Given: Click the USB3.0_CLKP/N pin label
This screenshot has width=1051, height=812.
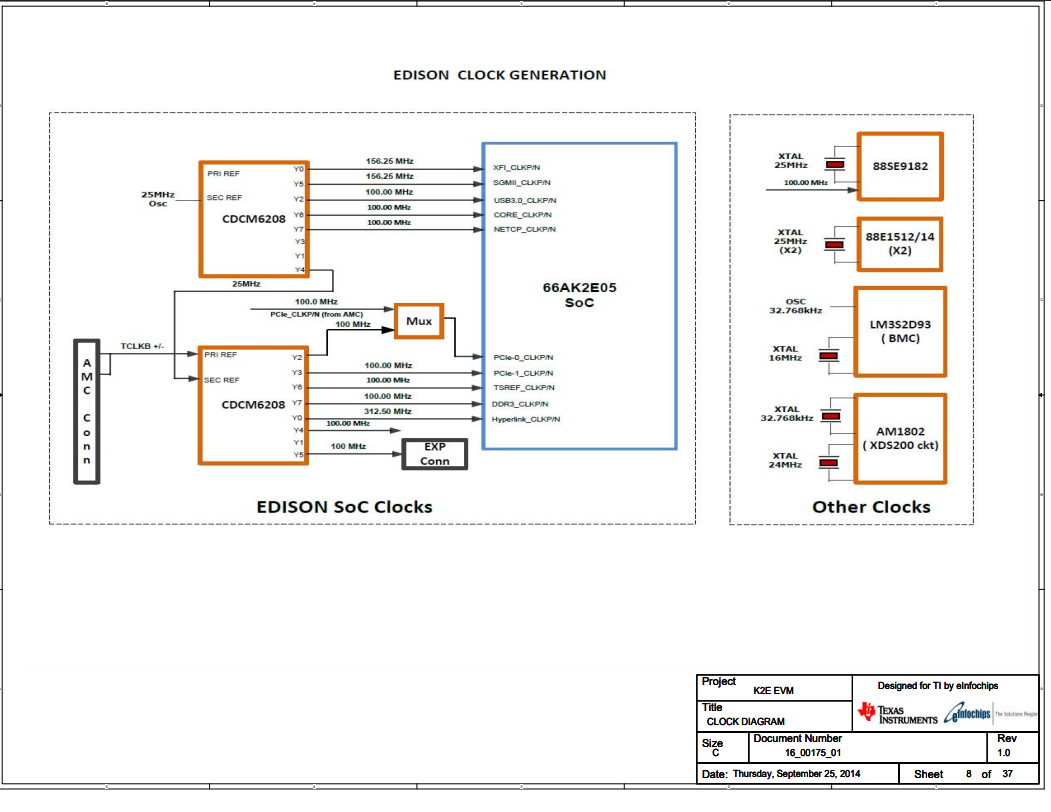Looking at the screenshot, I should coord(525,200).
